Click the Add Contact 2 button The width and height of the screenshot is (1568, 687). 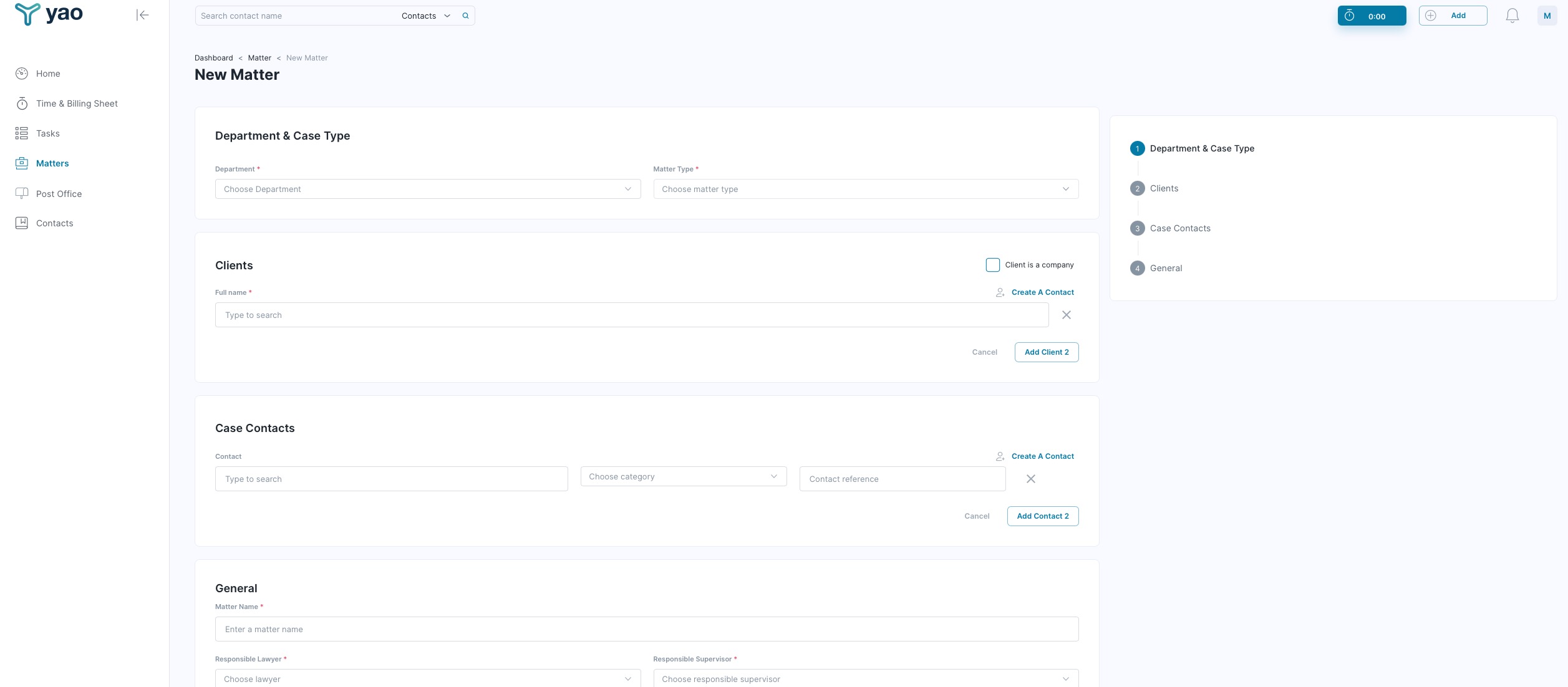(1043, 516)
